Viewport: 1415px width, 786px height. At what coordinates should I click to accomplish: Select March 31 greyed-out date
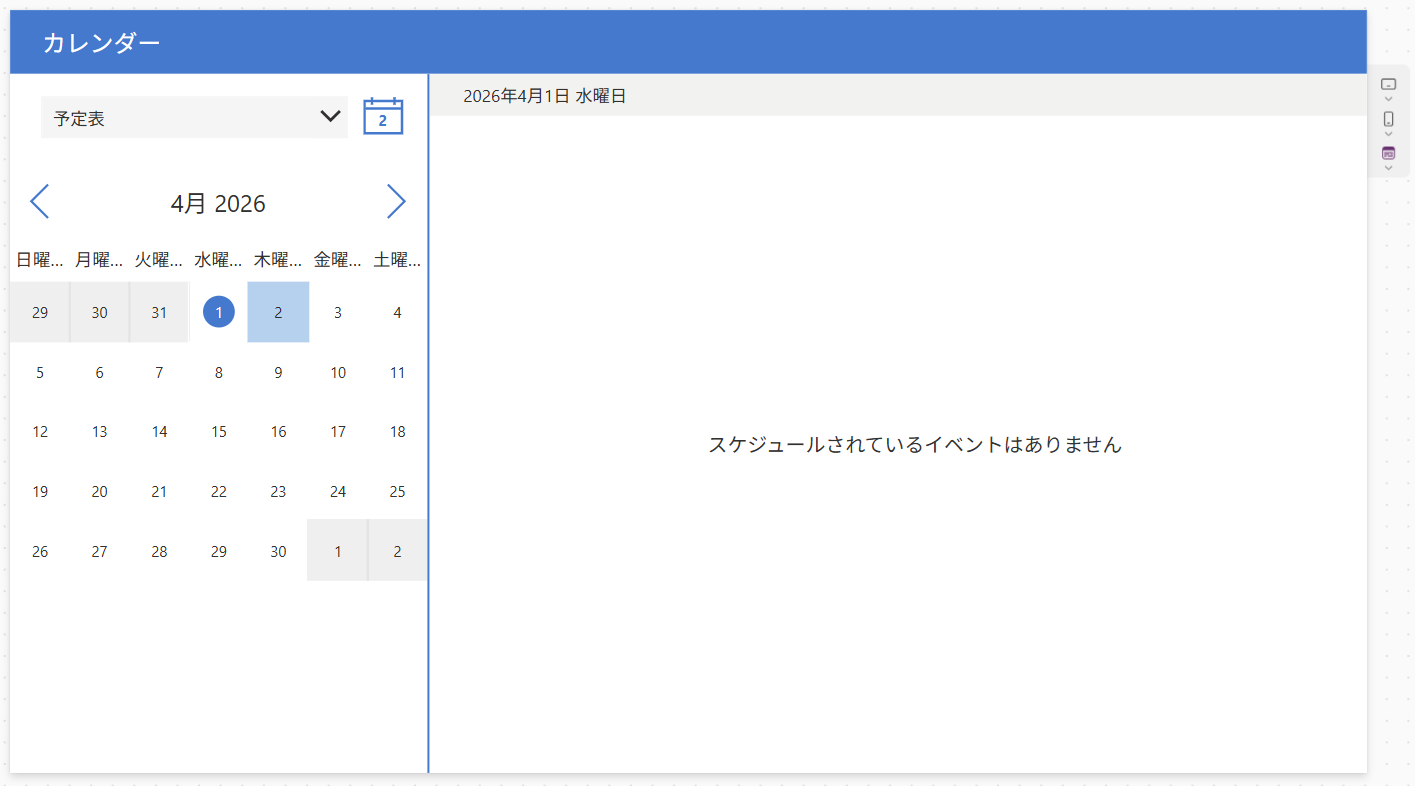point(159,312)
